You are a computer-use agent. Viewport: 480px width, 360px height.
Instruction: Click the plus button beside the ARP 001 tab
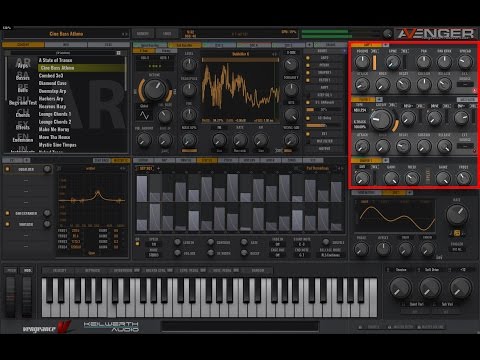pyautogui.click(x=158, y=168)
